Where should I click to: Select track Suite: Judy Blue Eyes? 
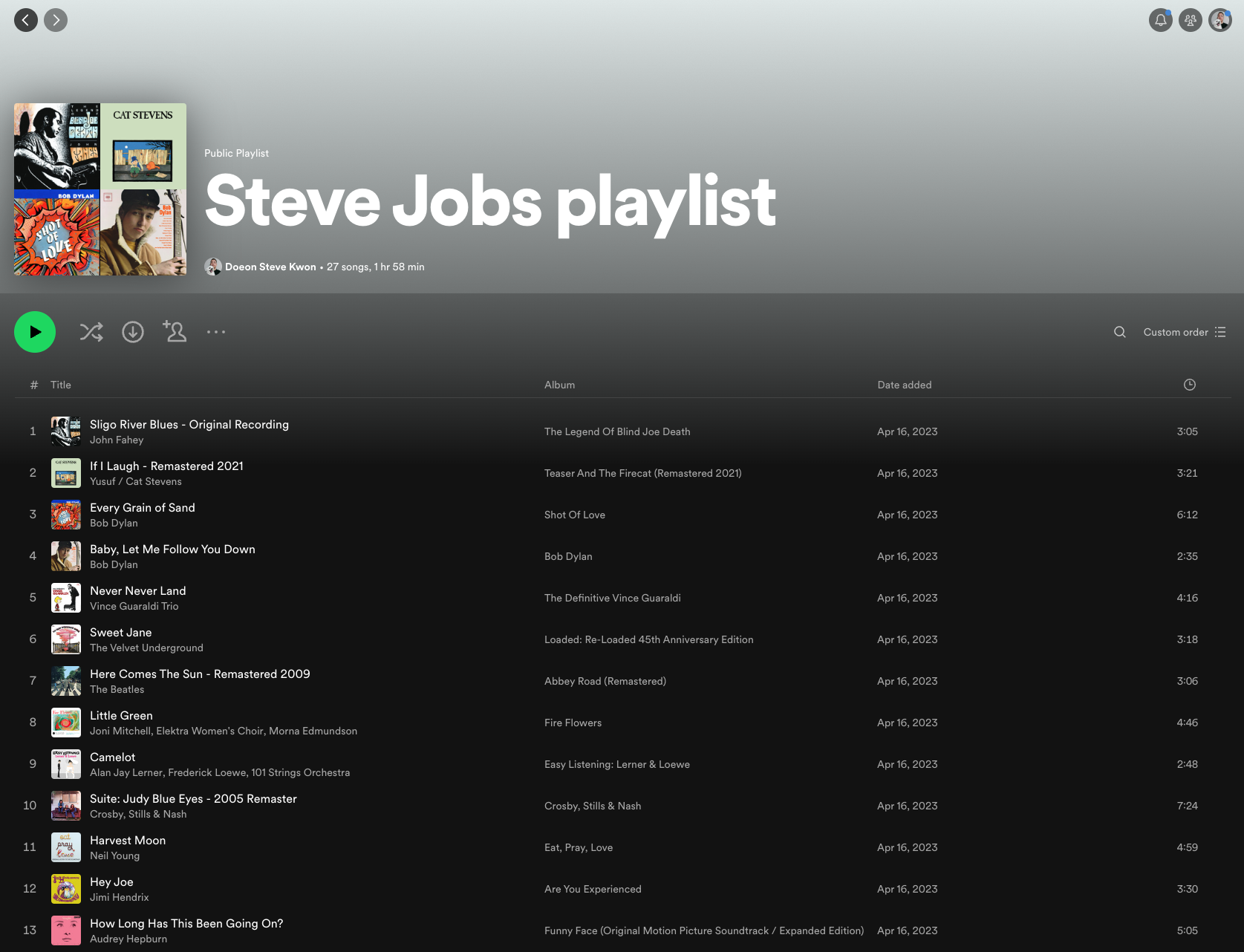[193, 798]
